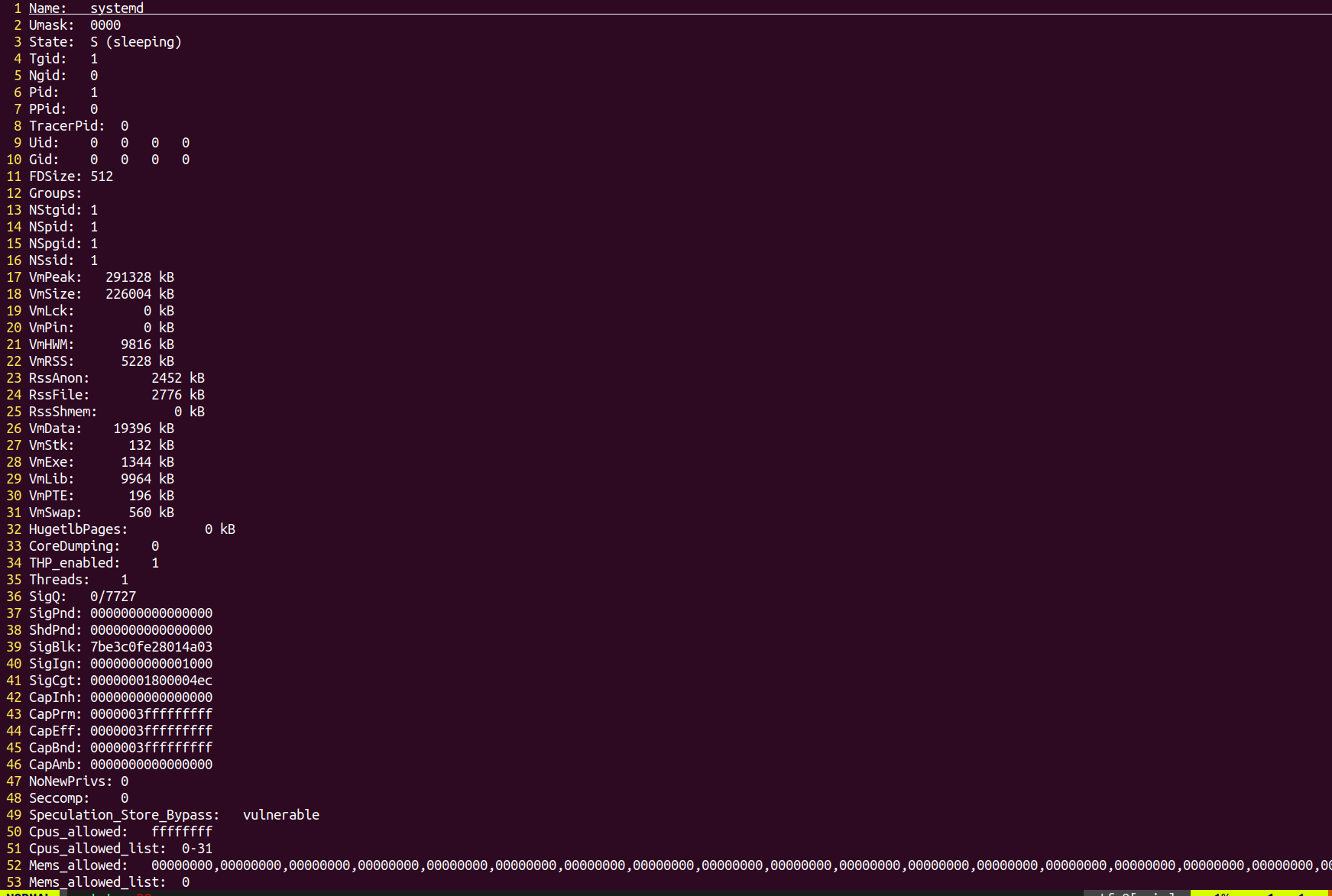The height and width of the screenshot is (896, 1332).
Task: Click the Cpus_allowed_list value '0-31'
Action: pyautogui.click(x=197, y=849)
